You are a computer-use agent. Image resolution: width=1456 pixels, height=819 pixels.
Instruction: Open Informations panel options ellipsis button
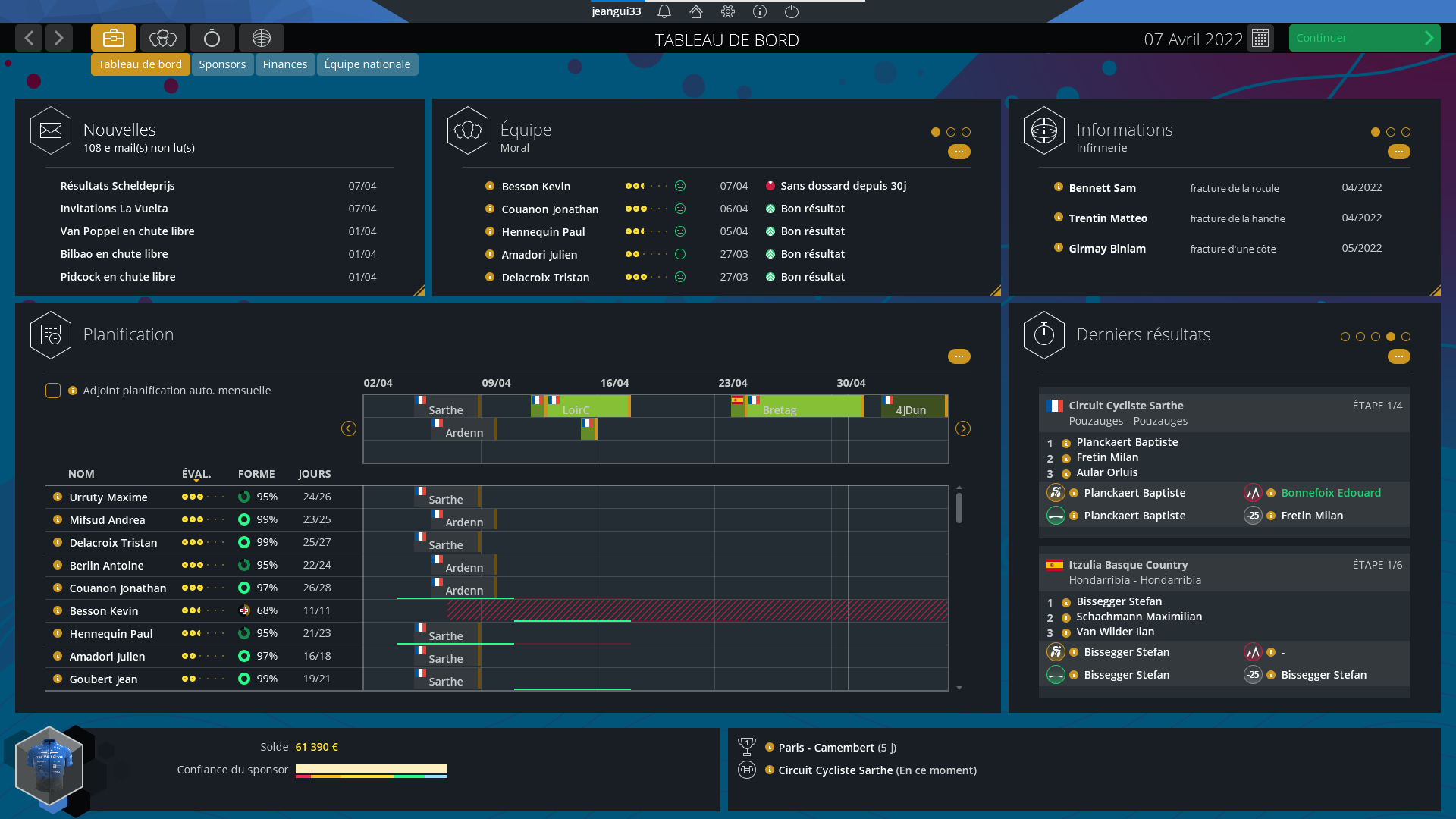click(x=1399, y=152)
